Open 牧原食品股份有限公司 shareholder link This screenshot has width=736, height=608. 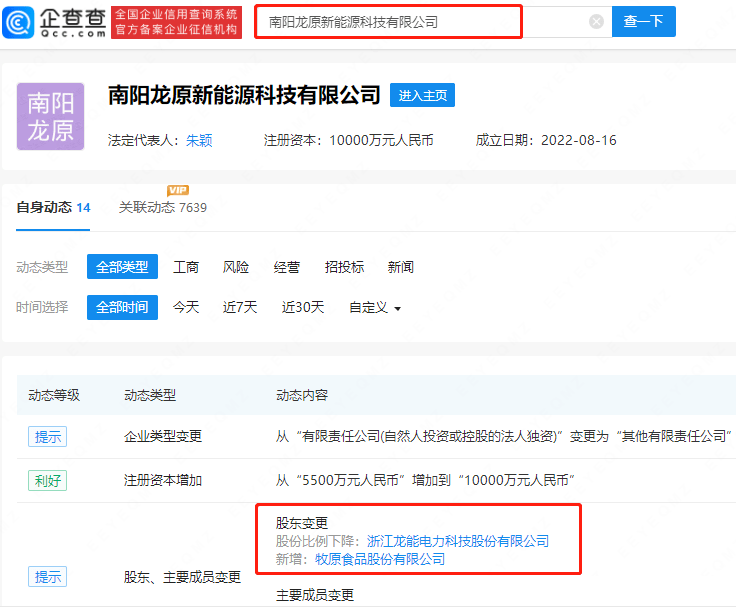380,560
